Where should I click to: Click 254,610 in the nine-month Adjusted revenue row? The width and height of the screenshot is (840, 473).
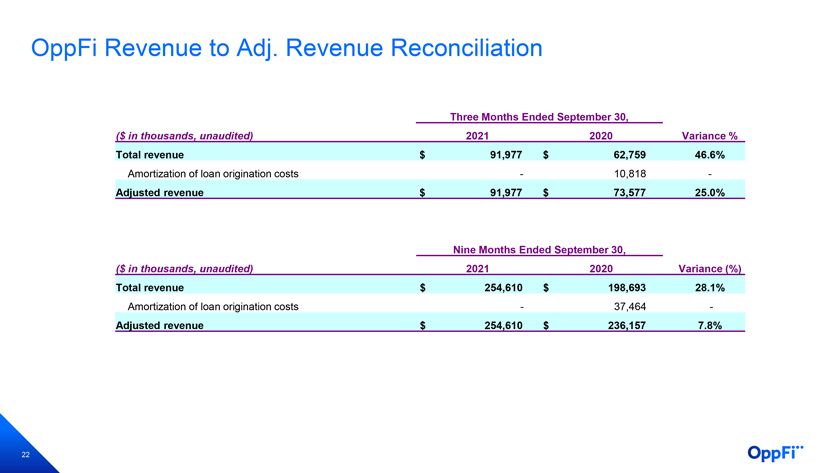(x=503, y=326)
